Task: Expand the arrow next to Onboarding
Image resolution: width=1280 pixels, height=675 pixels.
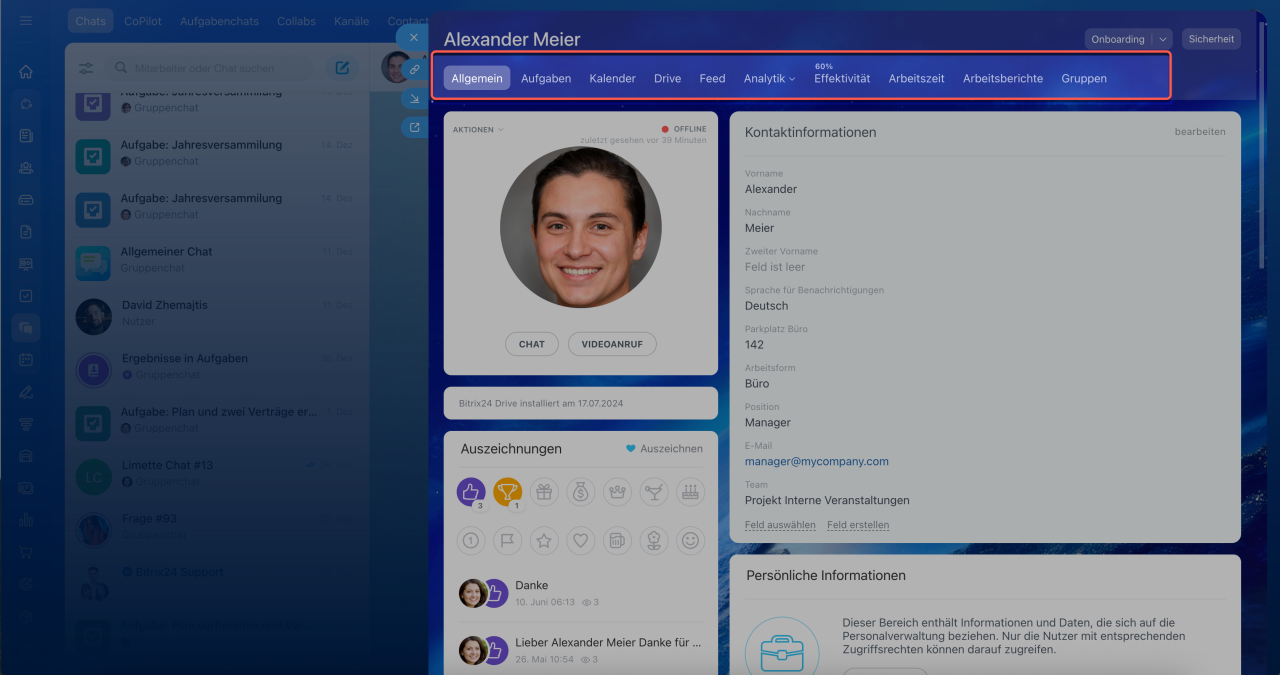Action: click(x=1162, y=39)
